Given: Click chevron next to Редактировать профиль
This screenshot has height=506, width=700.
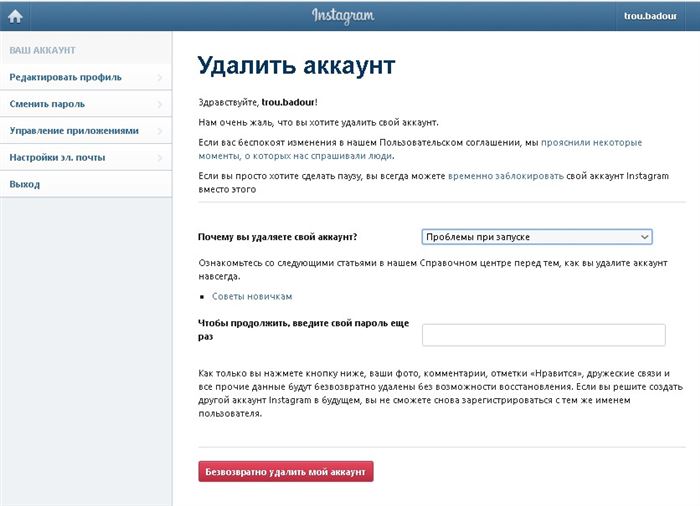Looking at the screenshot, I should pos(160,77).
